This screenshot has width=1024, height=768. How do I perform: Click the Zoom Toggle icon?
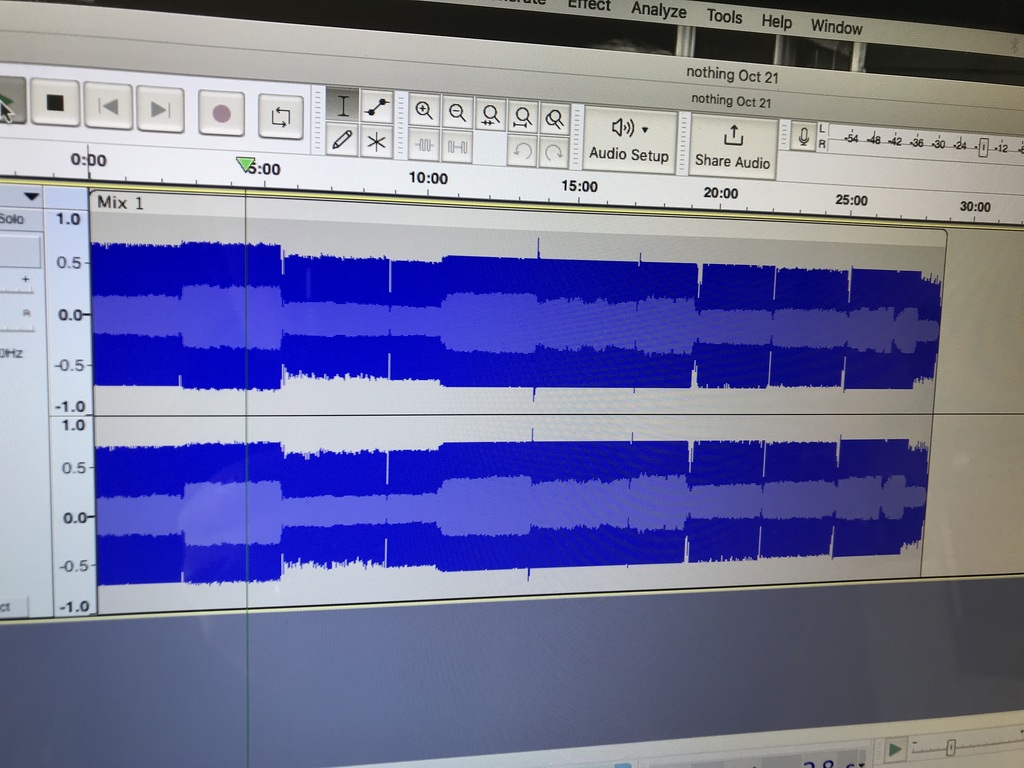pyautogui.click(x=554, y=120)
